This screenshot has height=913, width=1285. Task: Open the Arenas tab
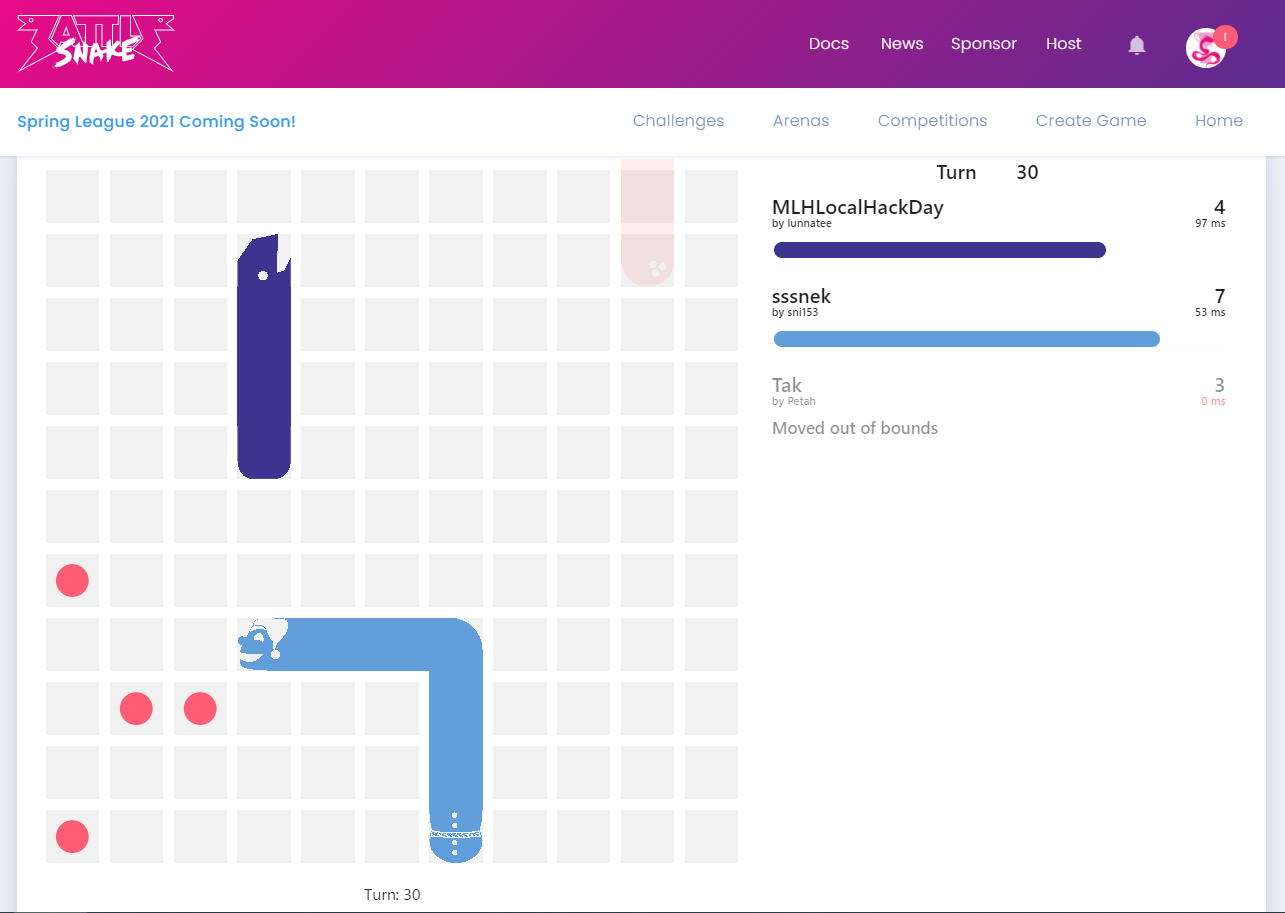(x=800, y=121)
